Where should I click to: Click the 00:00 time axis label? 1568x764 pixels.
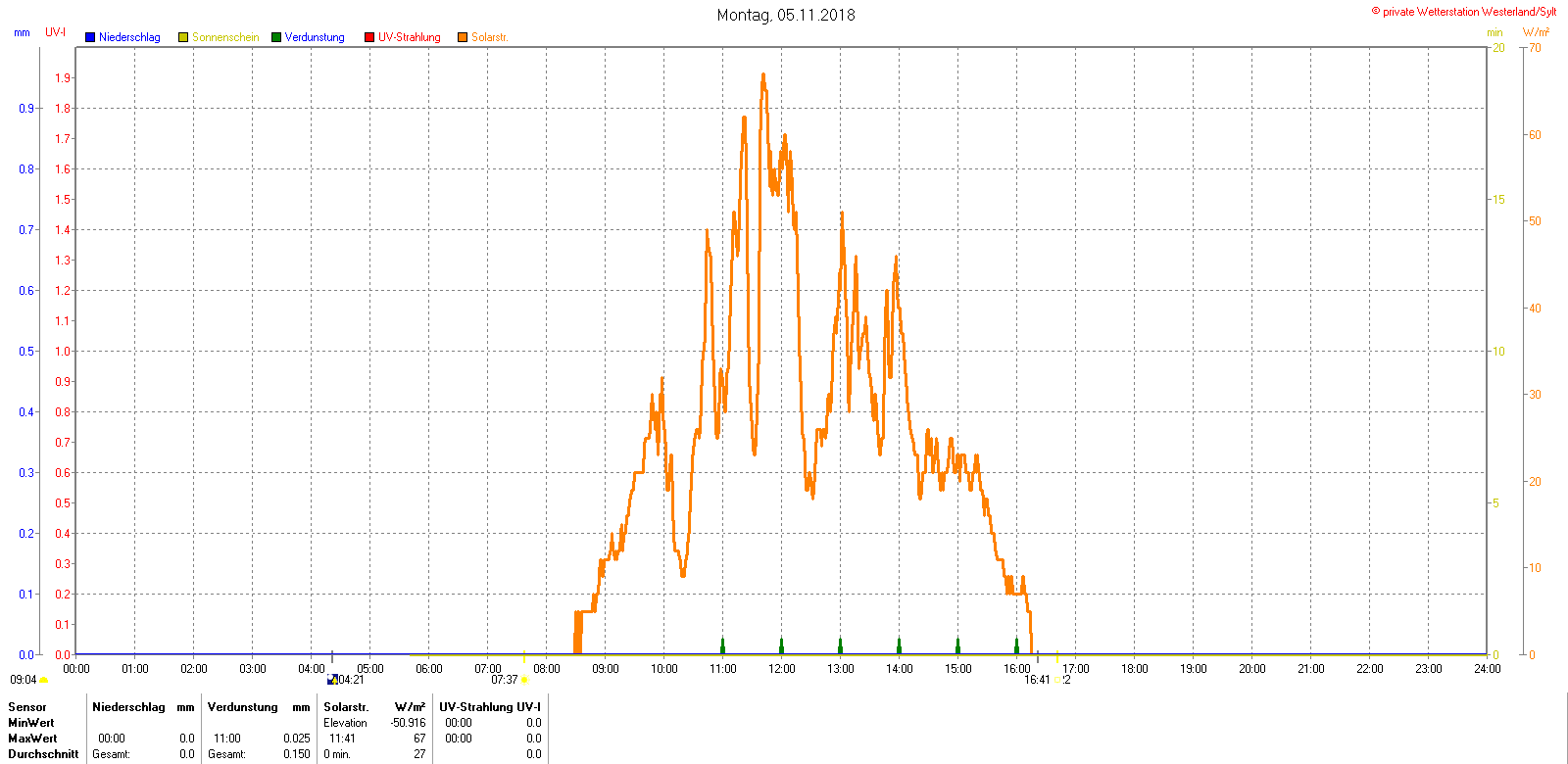pyautogui.click(x=76, y=669)
